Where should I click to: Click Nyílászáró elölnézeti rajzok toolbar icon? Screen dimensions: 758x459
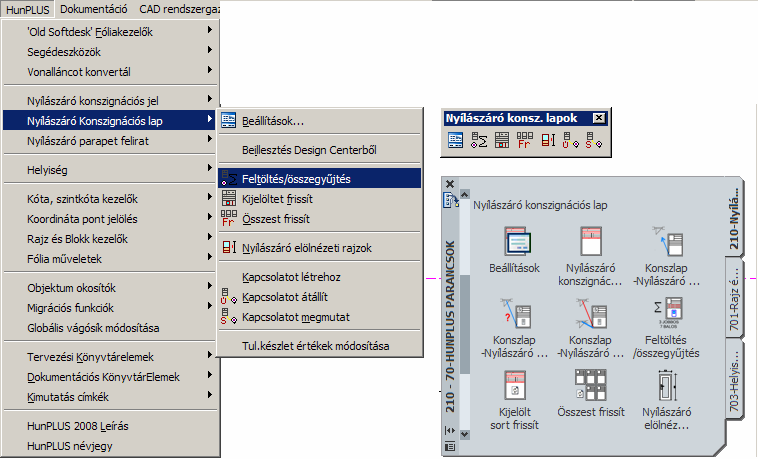[x=548, y=140]
